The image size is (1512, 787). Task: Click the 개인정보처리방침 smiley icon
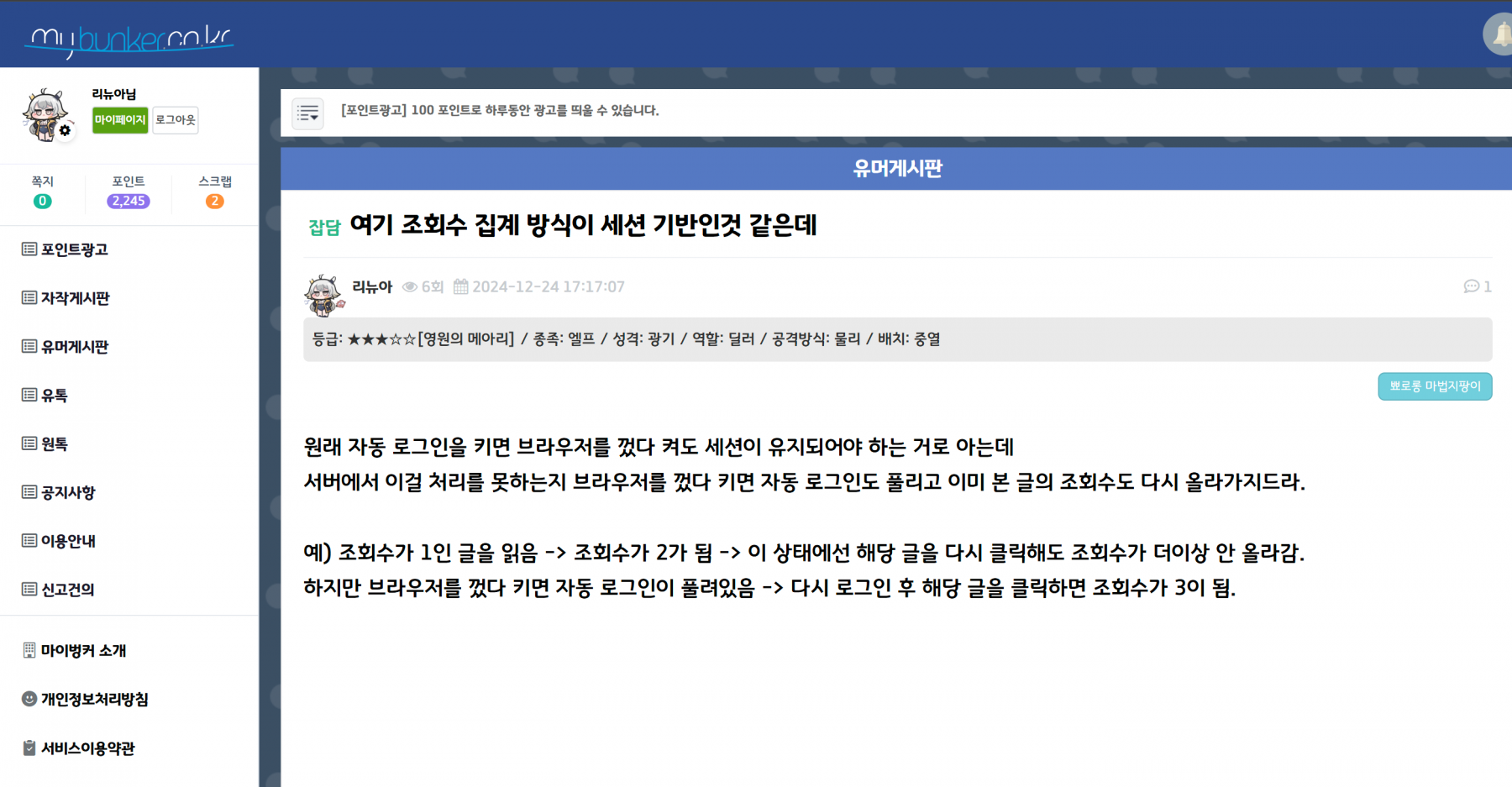[x=29, y=699]
